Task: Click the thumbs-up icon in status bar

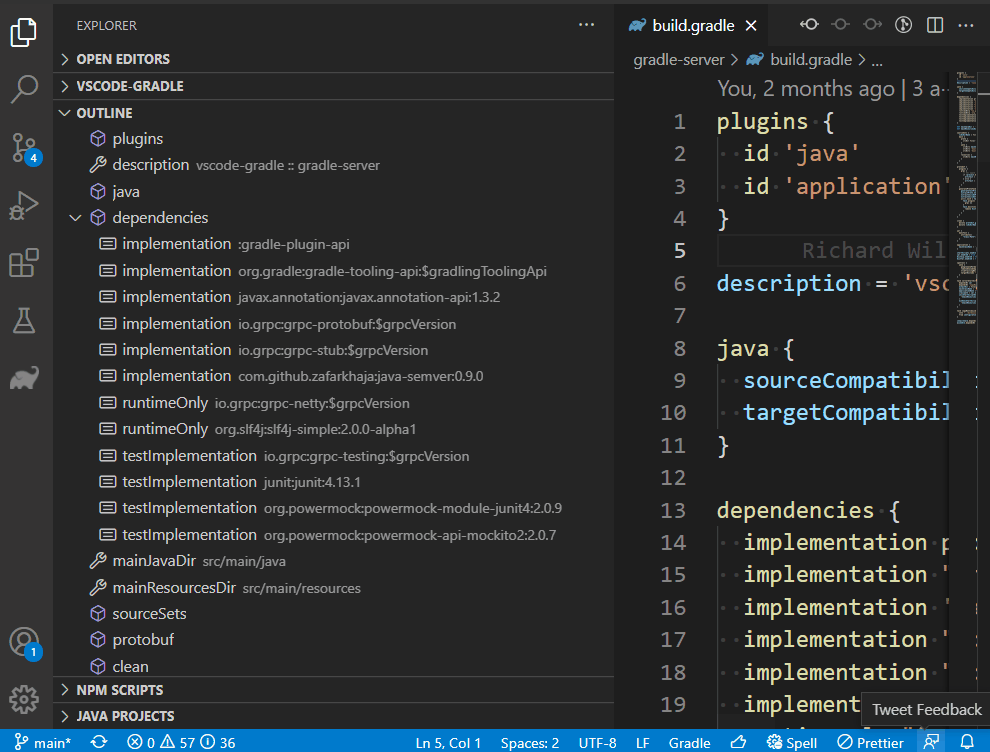Action: coord(739,743)
